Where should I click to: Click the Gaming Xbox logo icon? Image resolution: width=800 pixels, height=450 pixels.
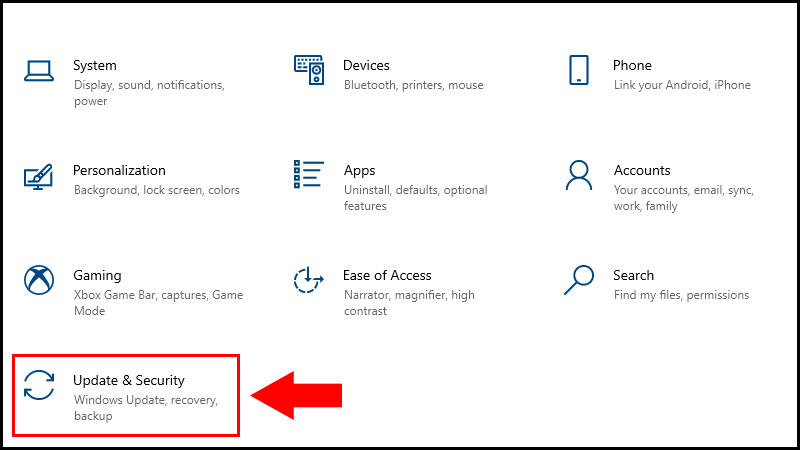coord(39,280)
